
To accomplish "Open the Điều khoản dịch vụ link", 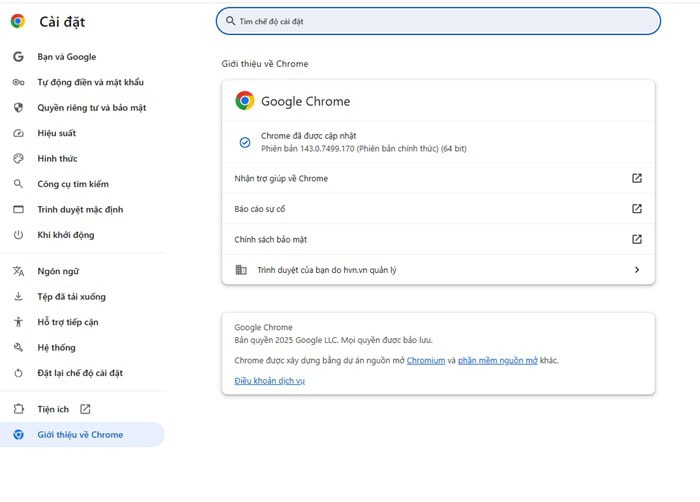I will click(269, 381).
